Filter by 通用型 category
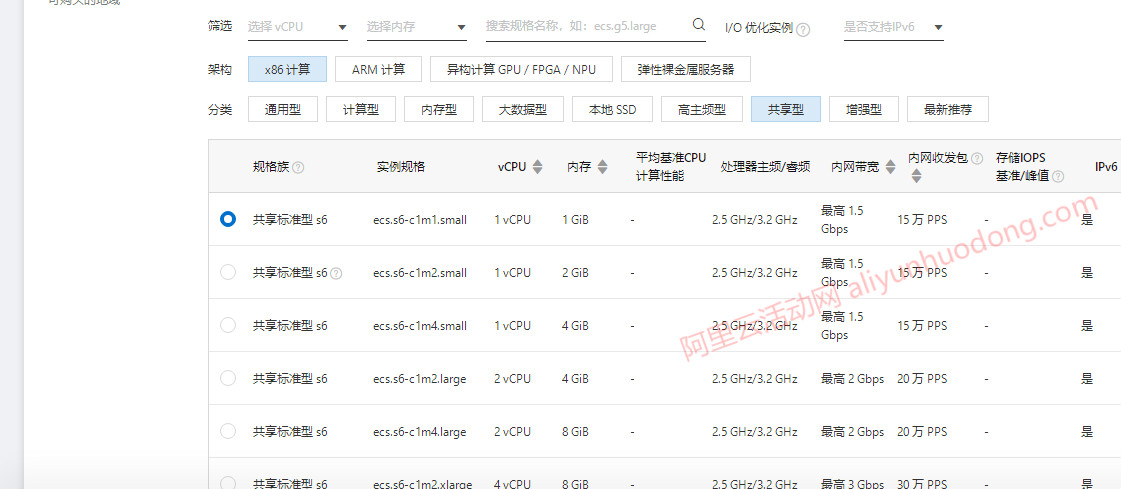Screen dimensions: 1121x489 click(x=282, y=109)
